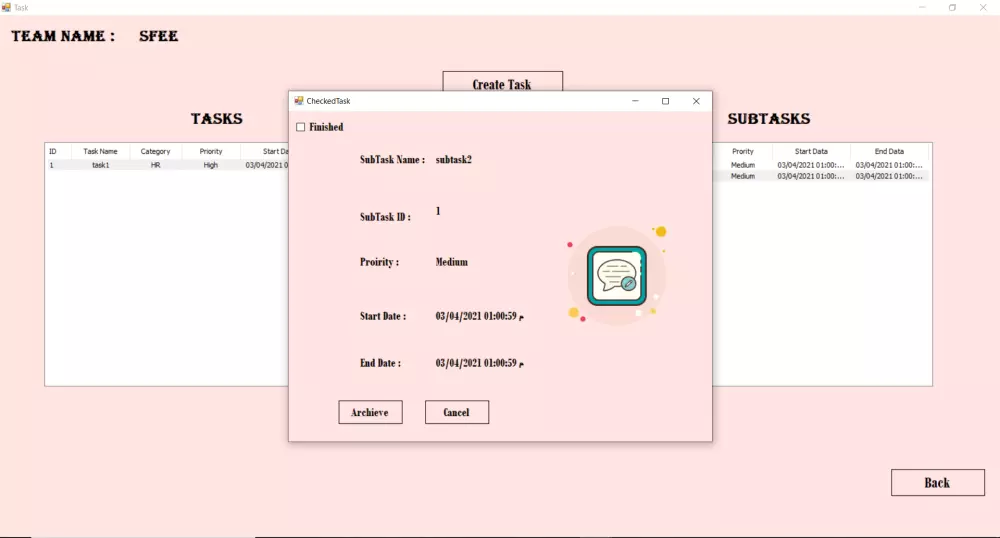Maximize the CheckedTask dialog window
The image size is (1000, 538).
tap(666, 101)
